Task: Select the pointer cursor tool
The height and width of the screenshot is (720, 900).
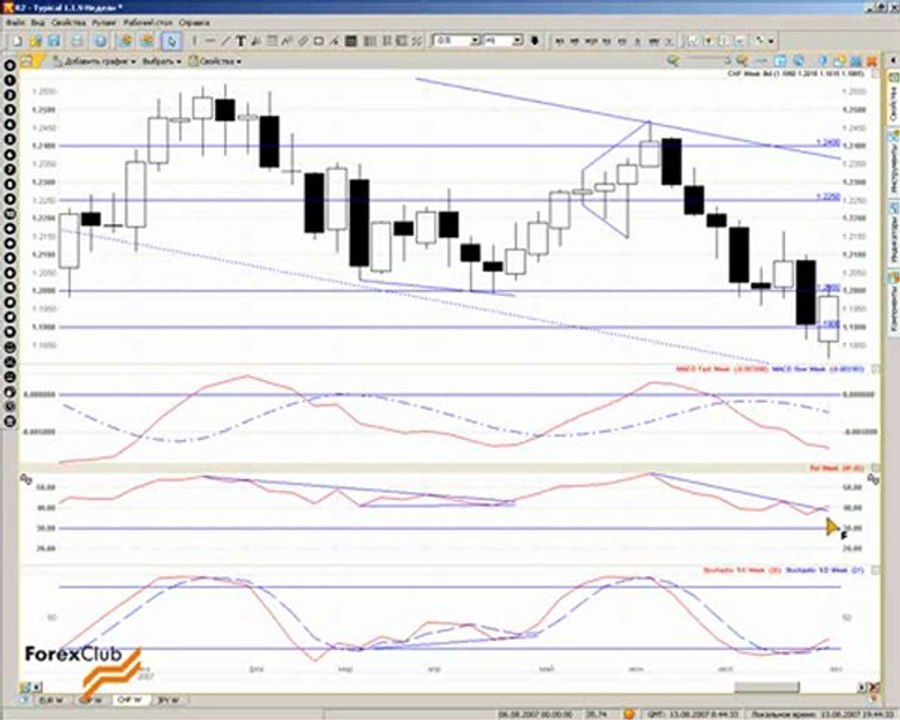Action: point(172,41)
